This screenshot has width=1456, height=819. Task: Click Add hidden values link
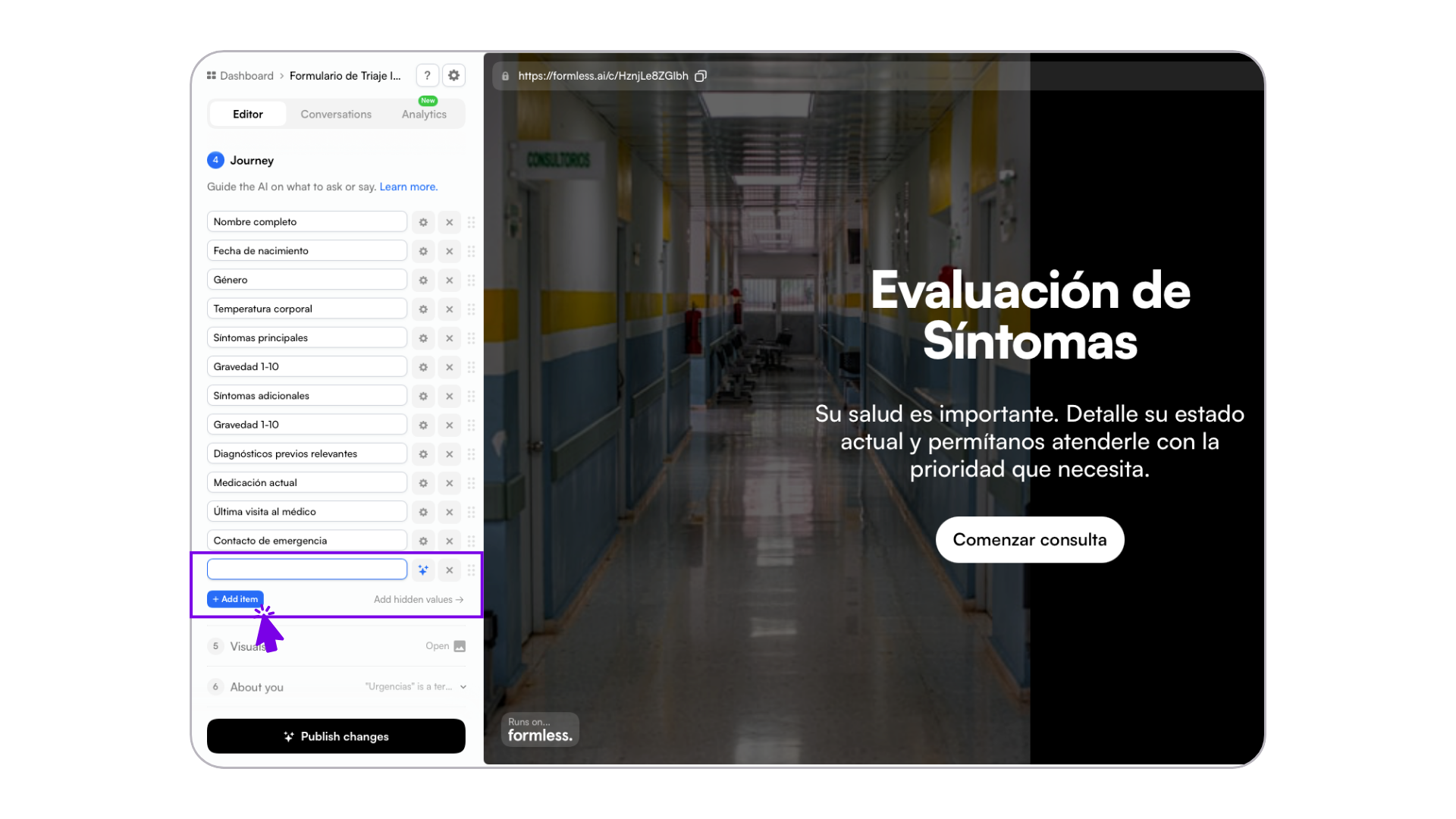tap(419, 599)
